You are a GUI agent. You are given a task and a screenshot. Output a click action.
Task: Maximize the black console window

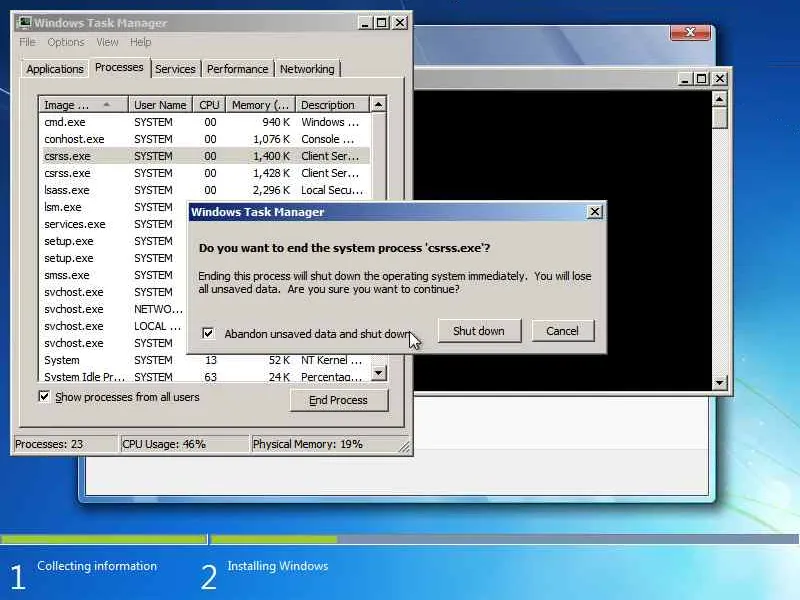[x=702, y=79]
